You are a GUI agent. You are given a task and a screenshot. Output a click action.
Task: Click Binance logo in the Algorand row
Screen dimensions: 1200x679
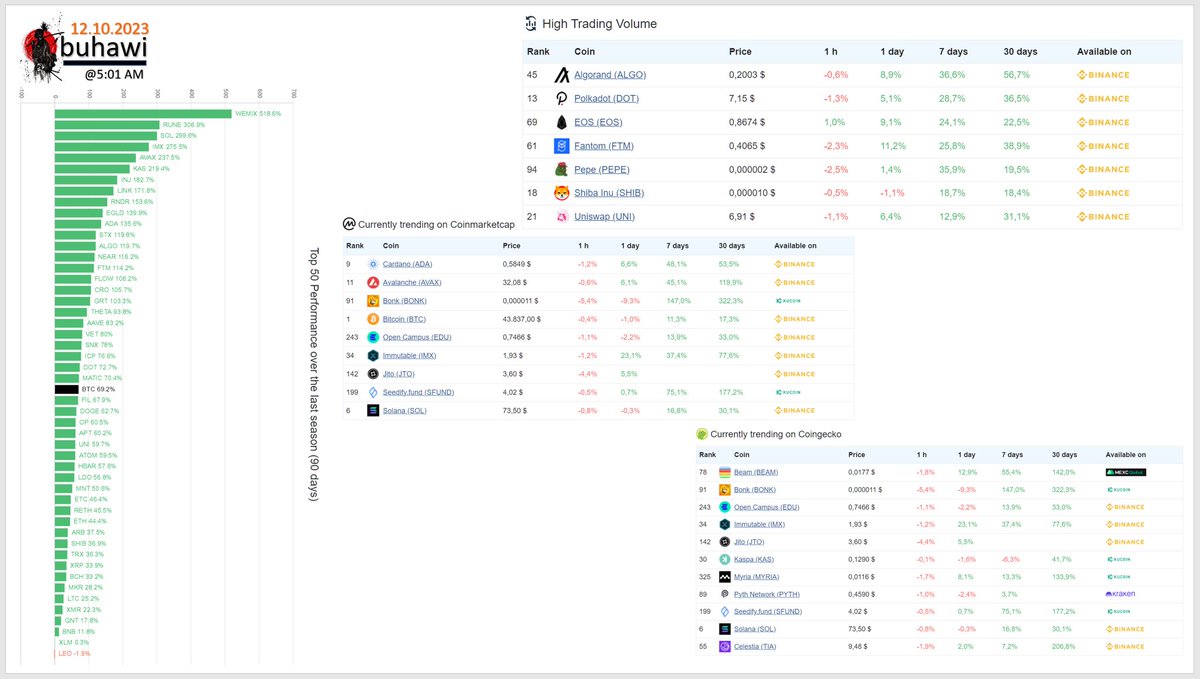coord(1103,75)
